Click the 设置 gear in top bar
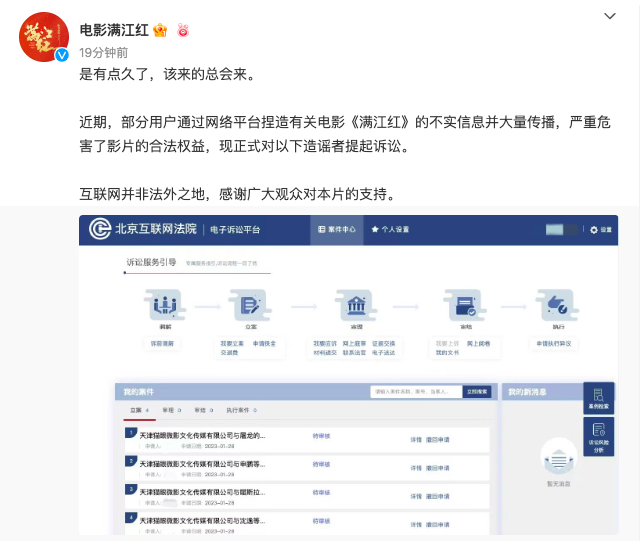 tap(600, 229)
